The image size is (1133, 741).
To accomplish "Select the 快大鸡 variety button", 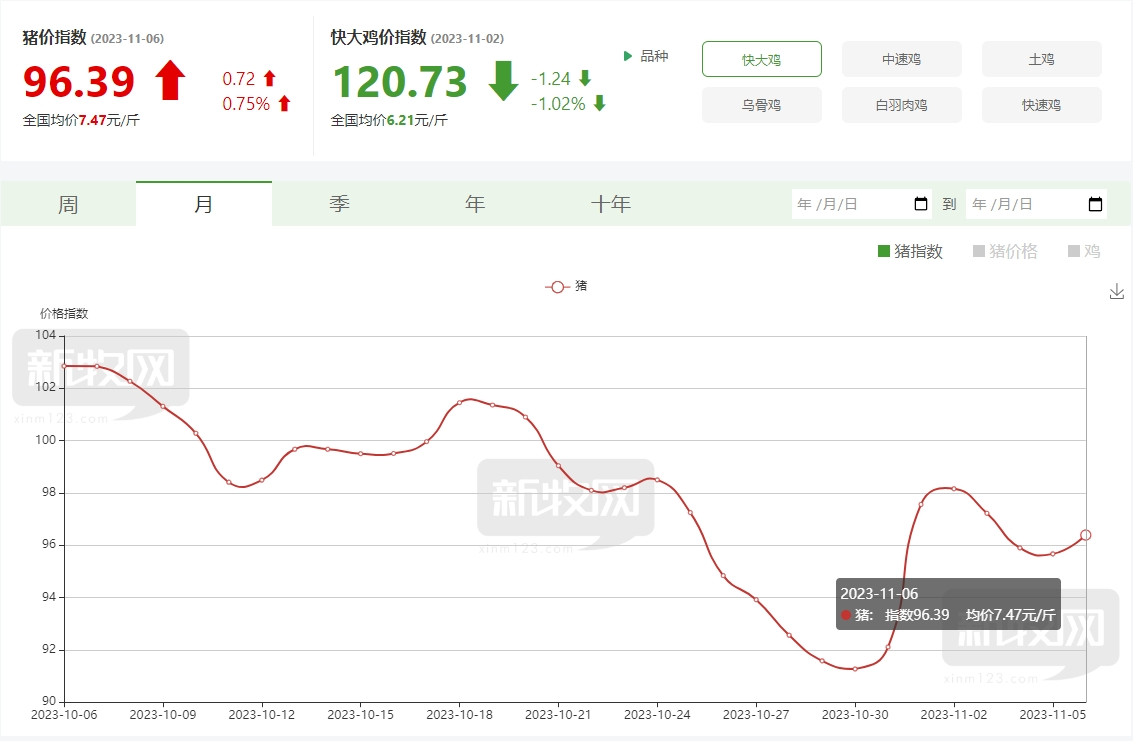I will tap(762, 59).
